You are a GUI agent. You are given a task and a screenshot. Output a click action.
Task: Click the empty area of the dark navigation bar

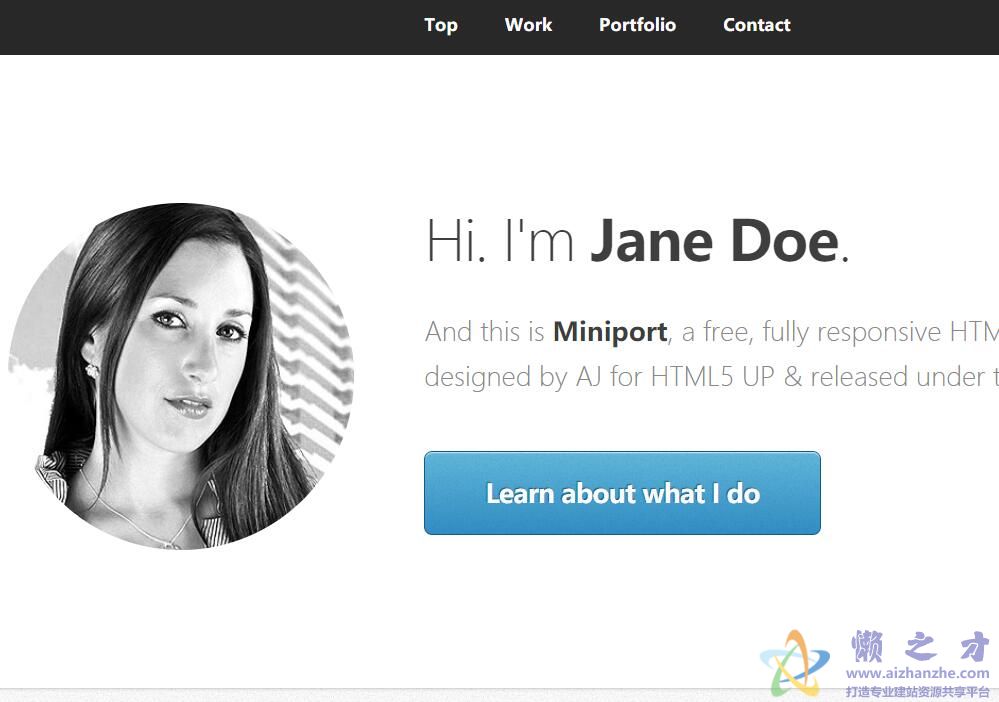tap(204, 27)
